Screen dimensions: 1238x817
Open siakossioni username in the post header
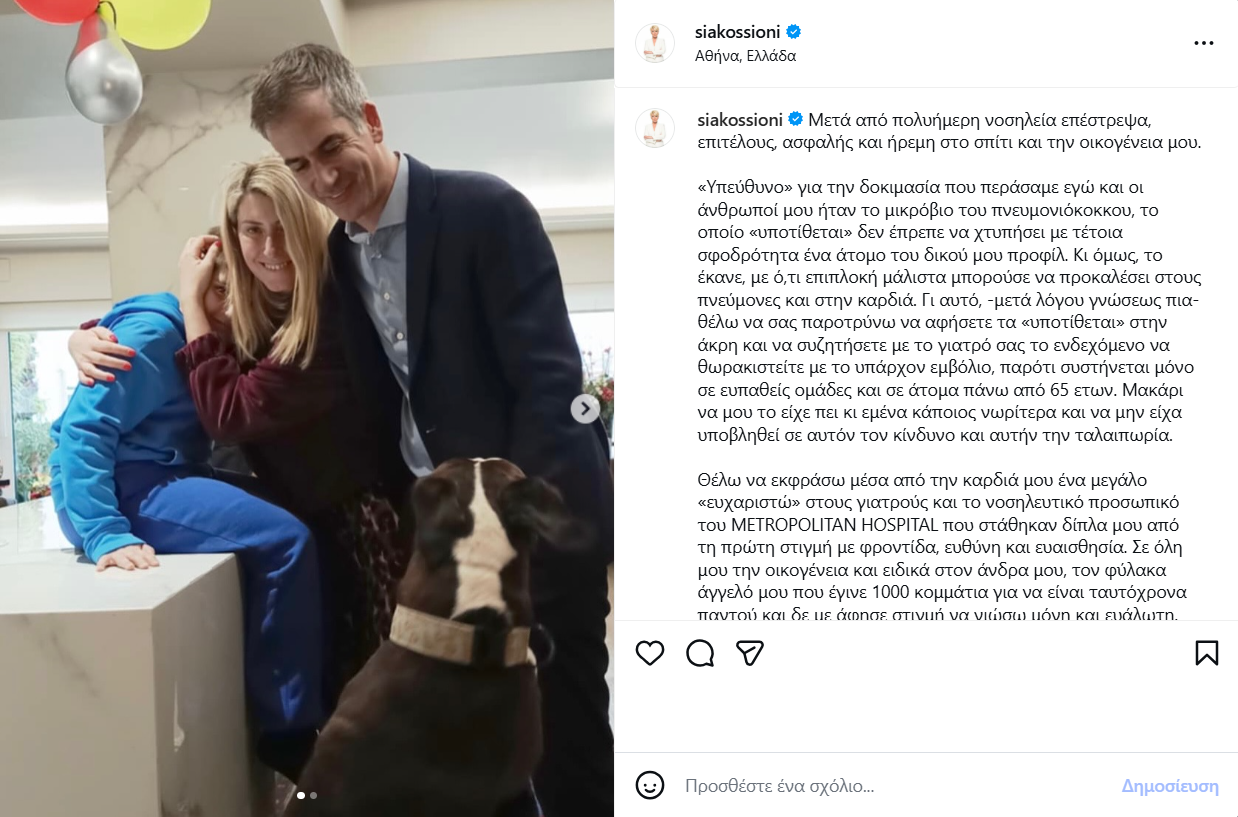738,32
